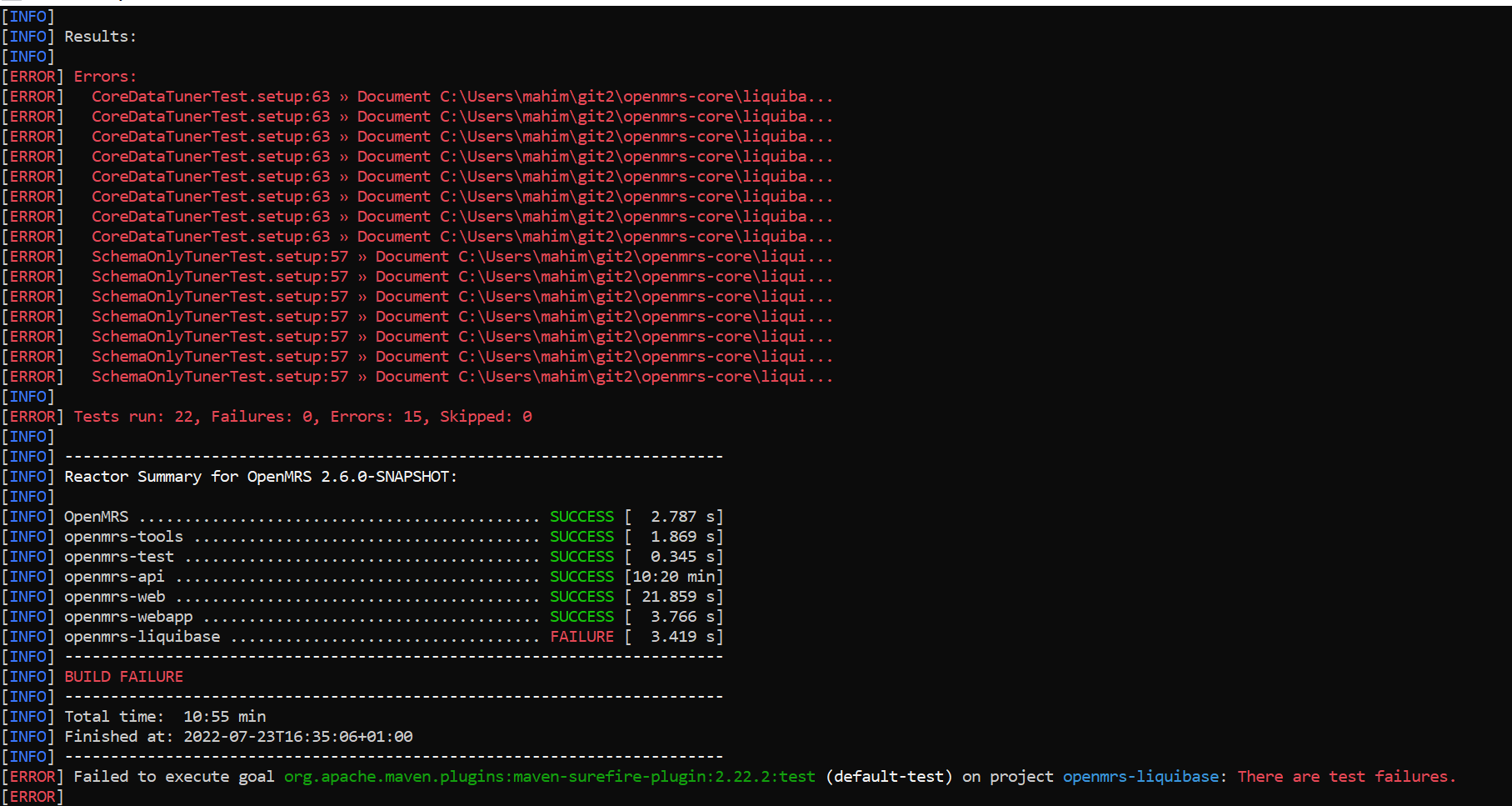Click the '0.345 s' duration value

682,557
